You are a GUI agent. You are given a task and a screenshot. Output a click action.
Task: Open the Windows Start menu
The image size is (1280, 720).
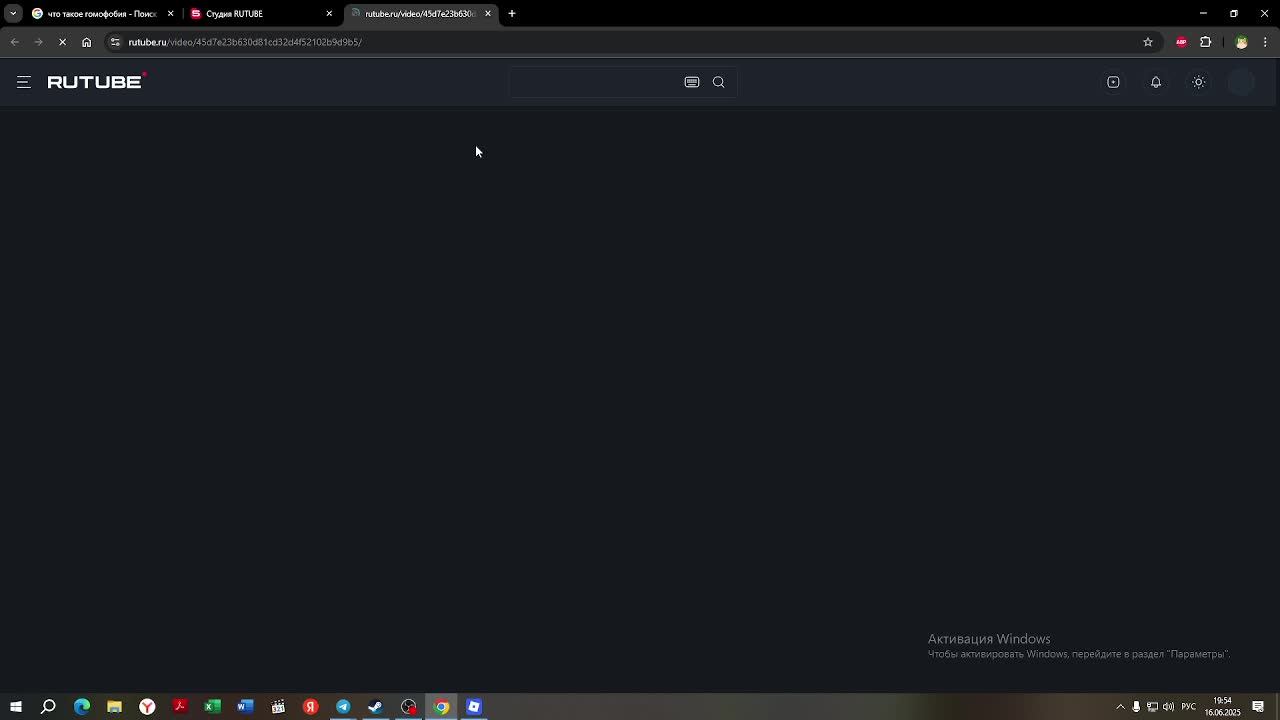pyautogui.click(x=16, y=707)
